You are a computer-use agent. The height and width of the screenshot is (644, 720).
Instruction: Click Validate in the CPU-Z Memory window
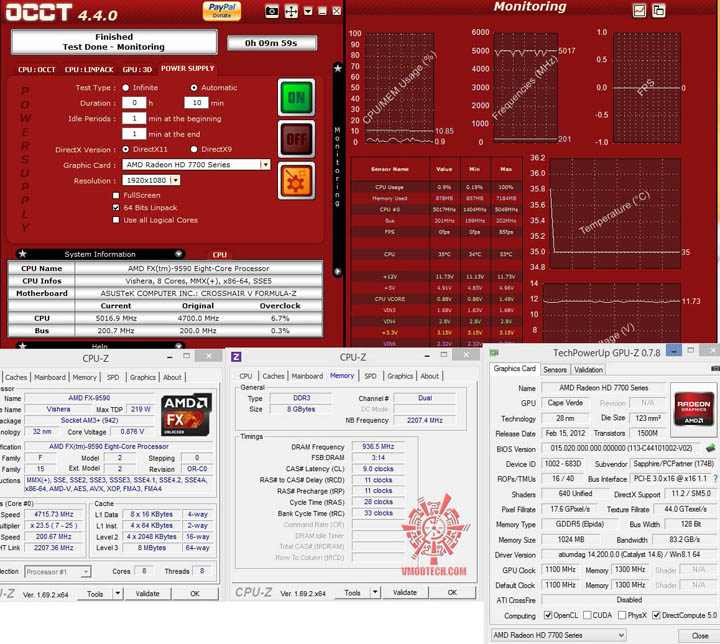pyautogui.click(x=405, y=593)
